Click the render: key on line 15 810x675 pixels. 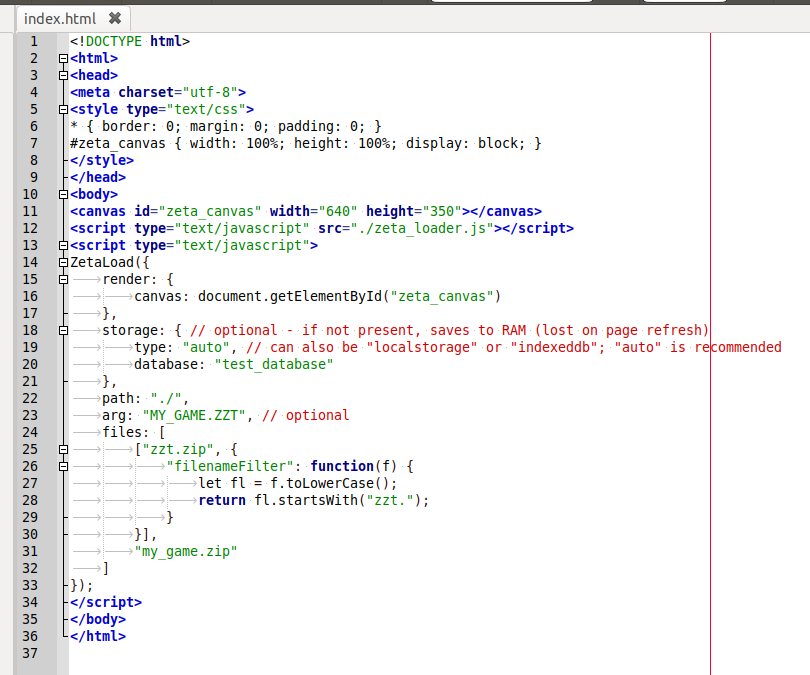coord(130,279)
